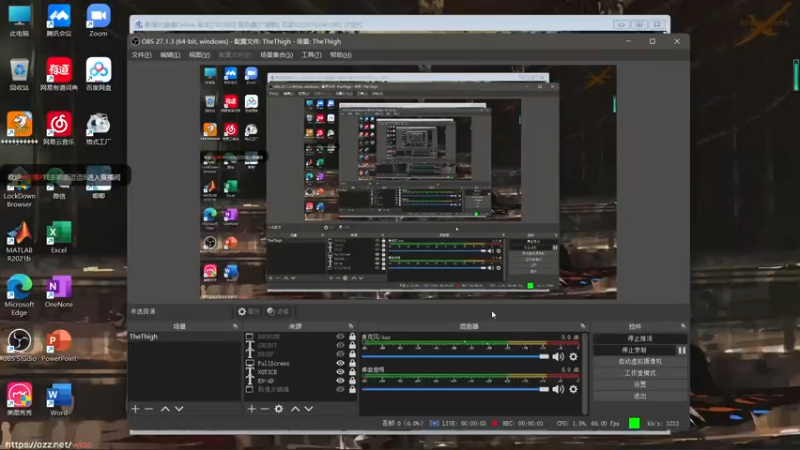Open the 工具(T) menu
Image resolution: width=800 pixels, height=450 pixels.
tap(311, 55)
